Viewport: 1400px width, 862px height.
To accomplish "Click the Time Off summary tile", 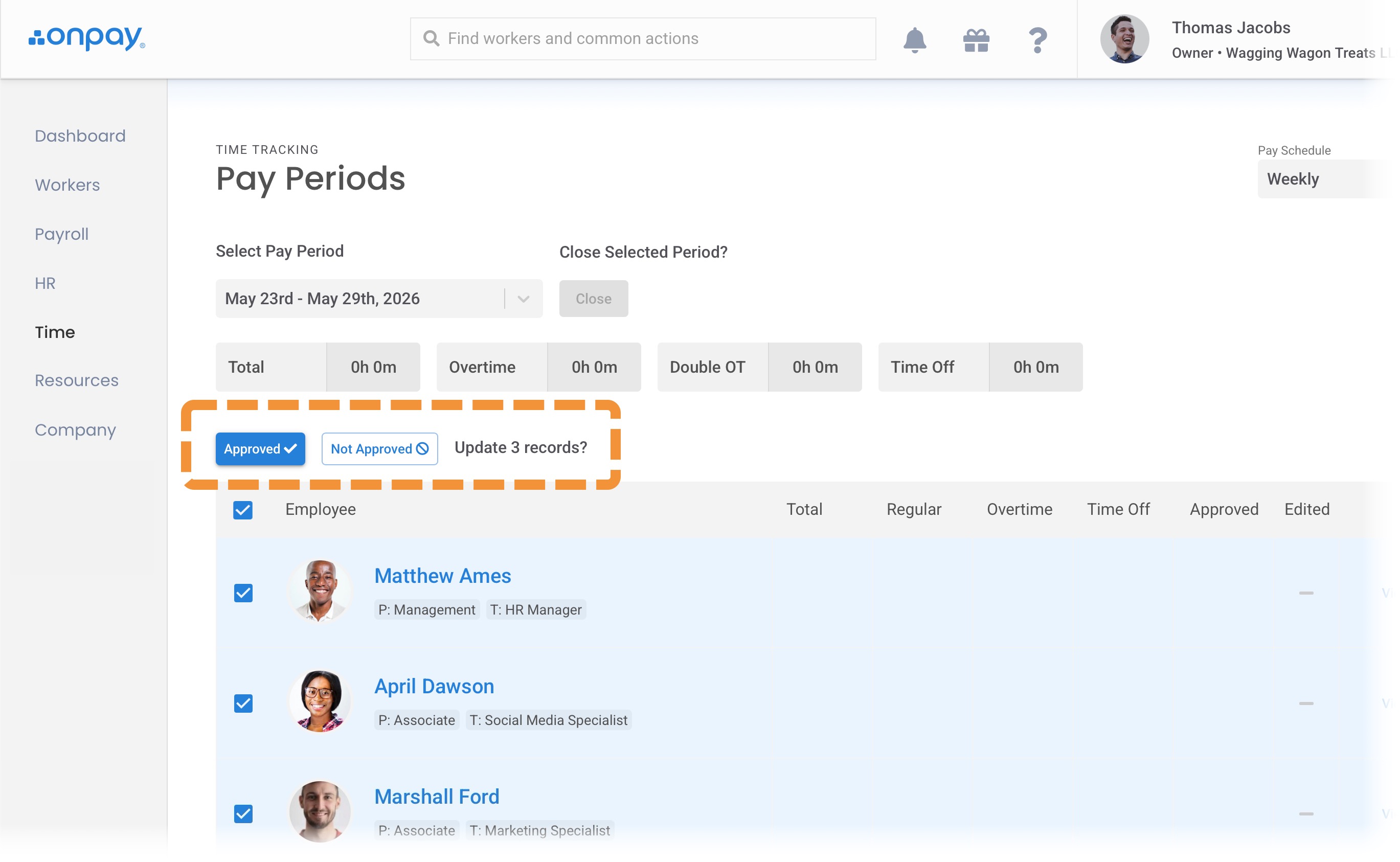I will pos(980,367).
